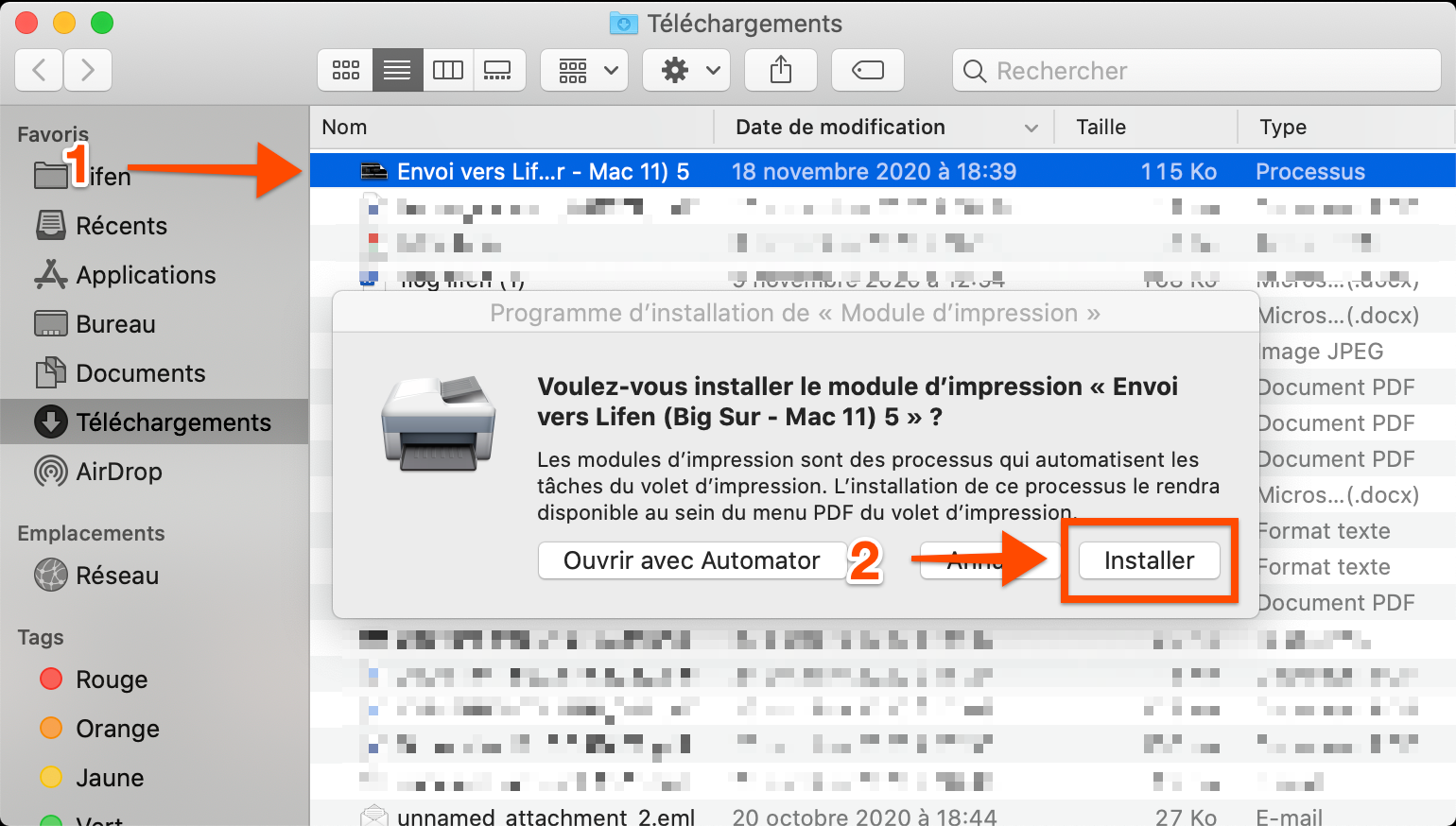Image resolution: width=1456 pixels, height=826 pixels.
Task: Open the group-by items dropdown
Action: point(584,70)
